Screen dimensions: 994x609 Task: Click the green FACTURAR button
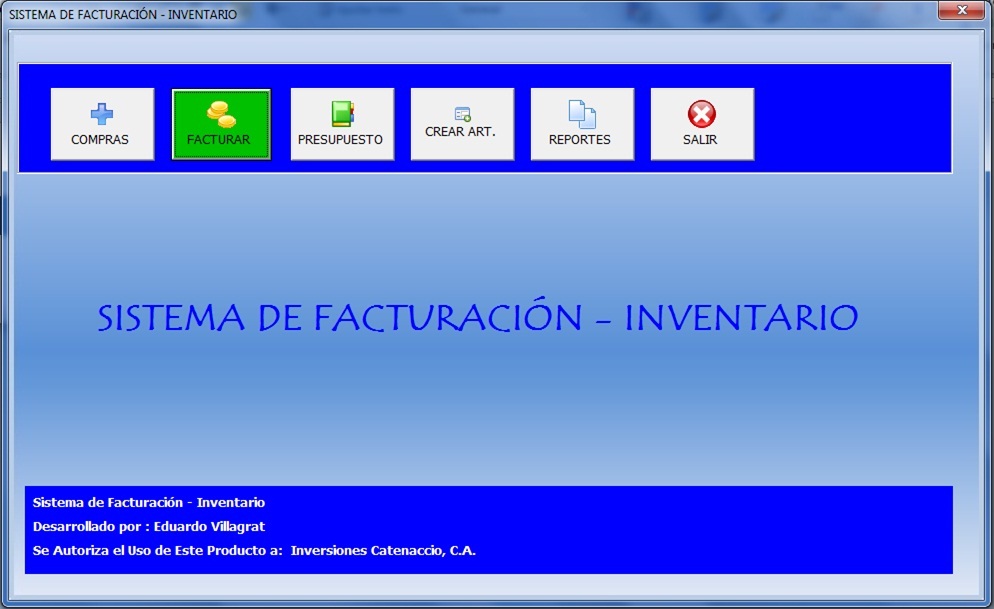pos(221,124)
